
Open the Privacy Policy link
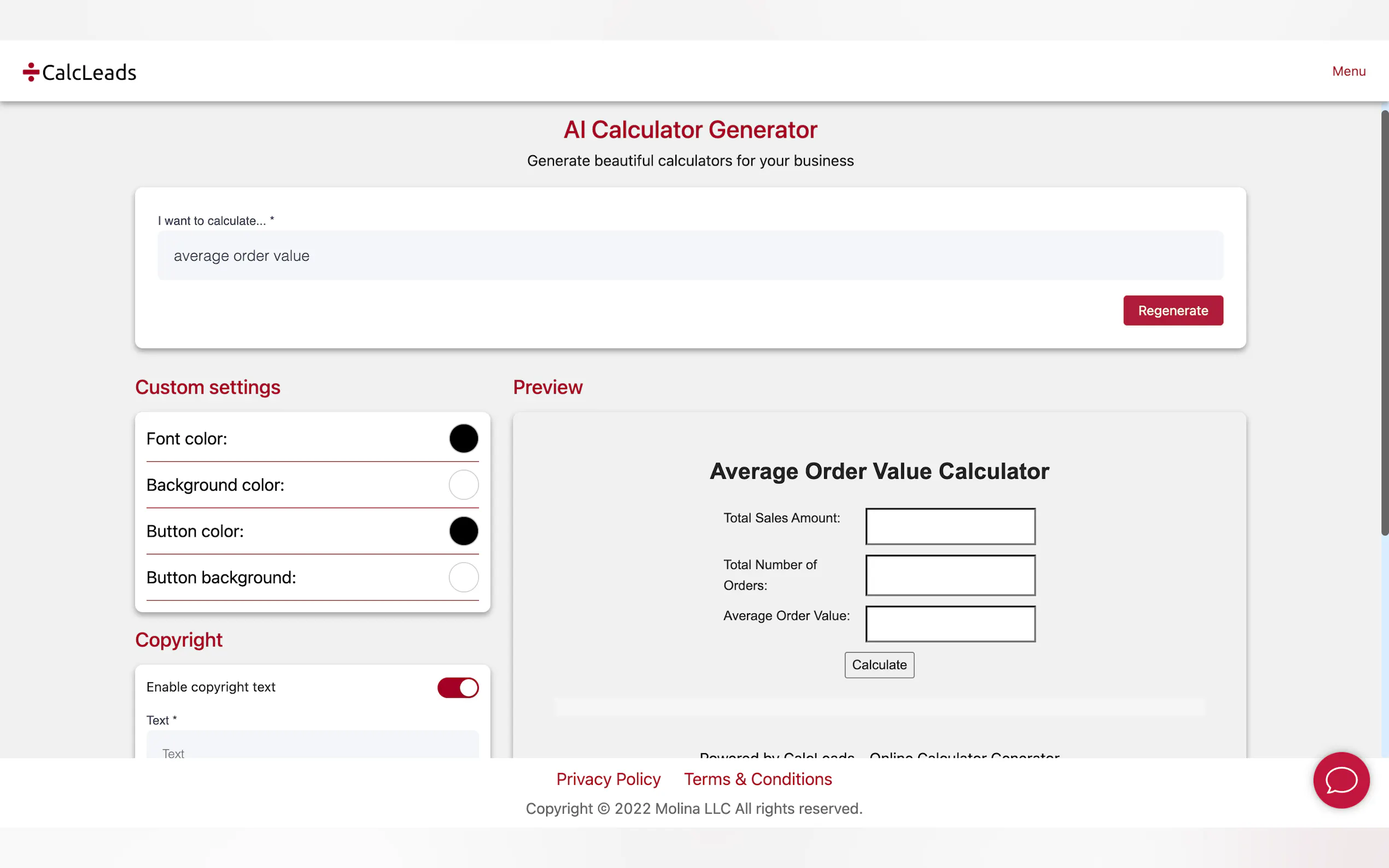pyautogui.click(x=608, y=779)
